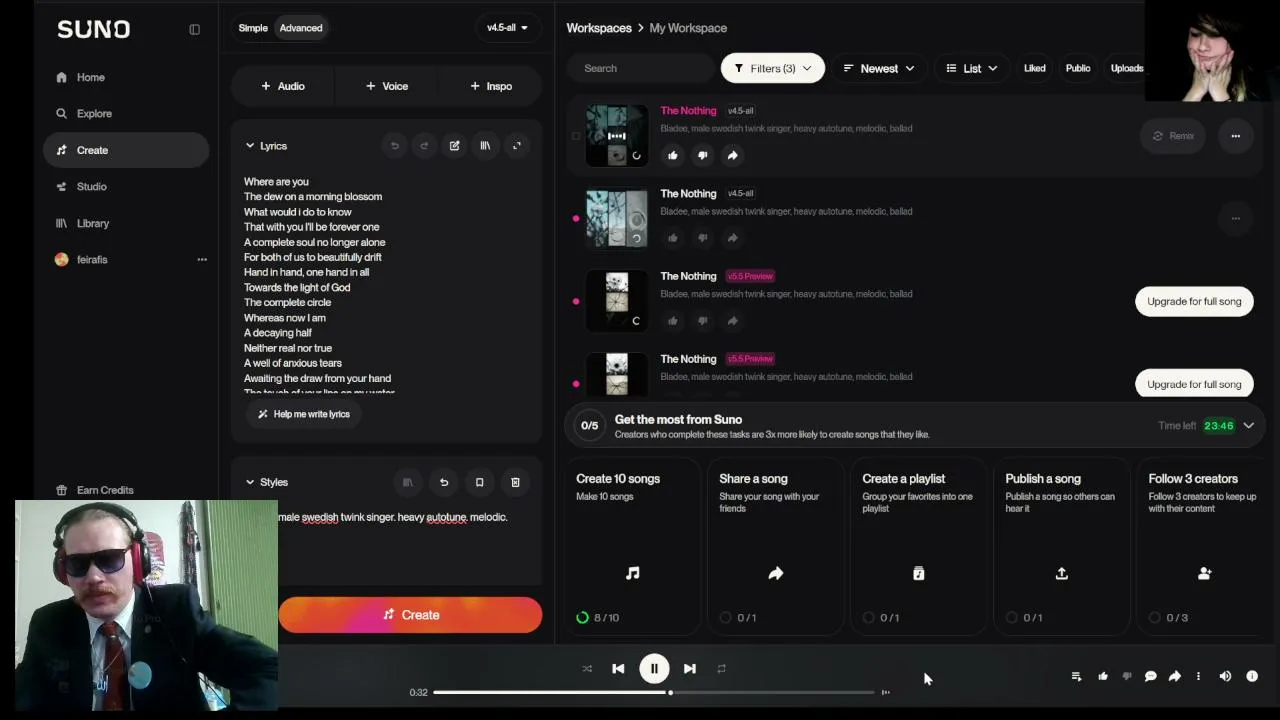Mute the player volume
Viewport: 1280px width, 720px height.
tap(1225, 677)
